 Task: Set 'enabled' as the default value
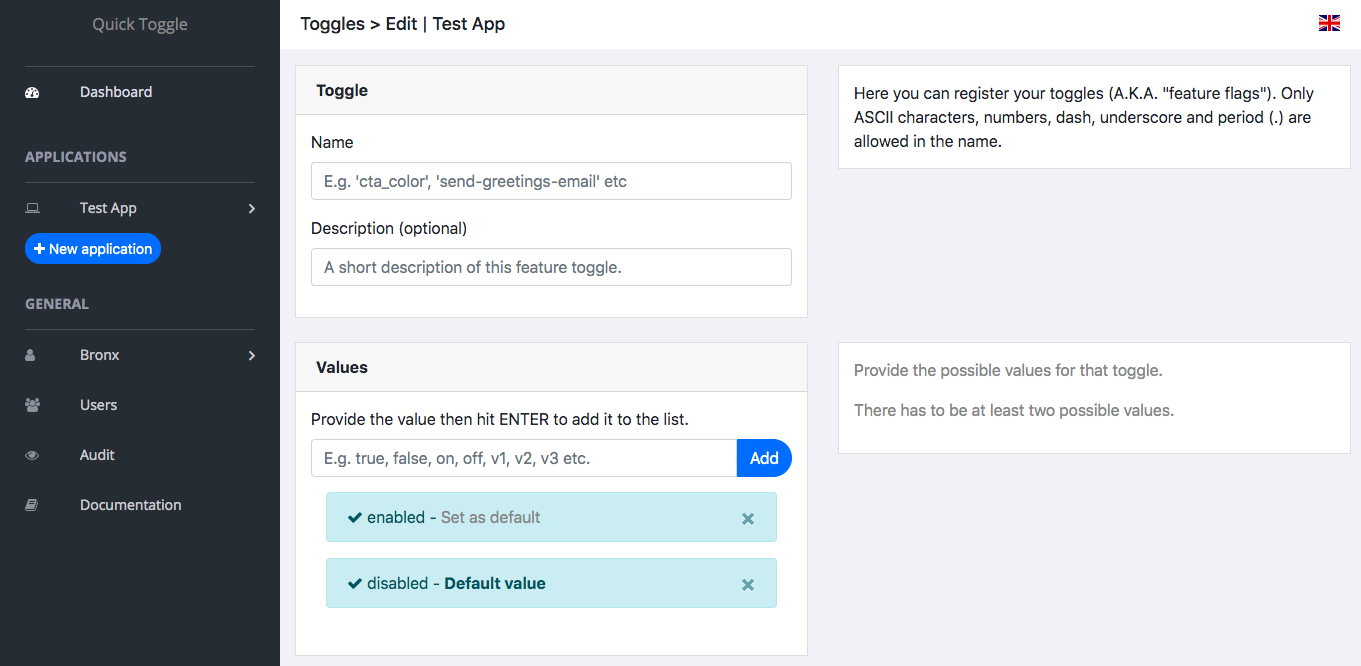tap(490, 517)
